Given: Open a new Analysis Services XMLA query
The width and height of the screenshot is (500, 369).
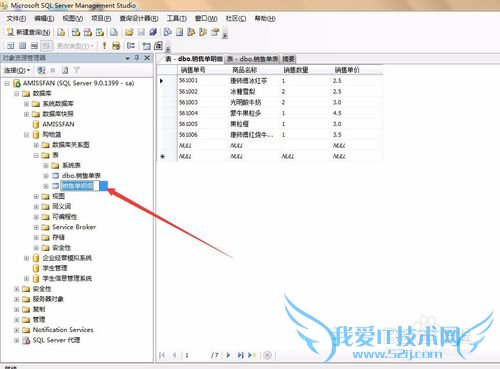Looking at the screenshot, I should 100,32.
